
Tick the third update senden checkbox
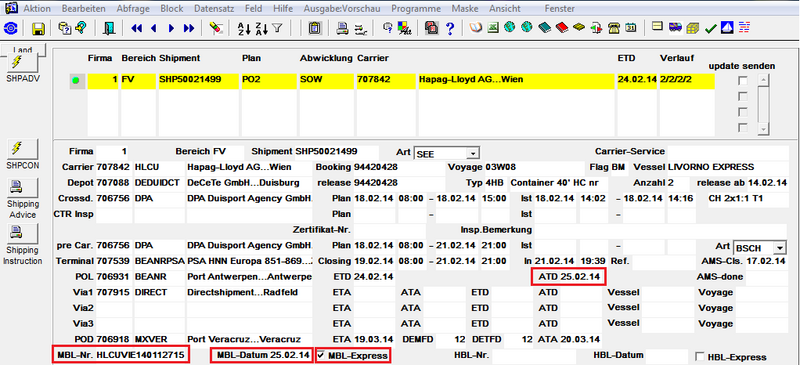[743, 112]
